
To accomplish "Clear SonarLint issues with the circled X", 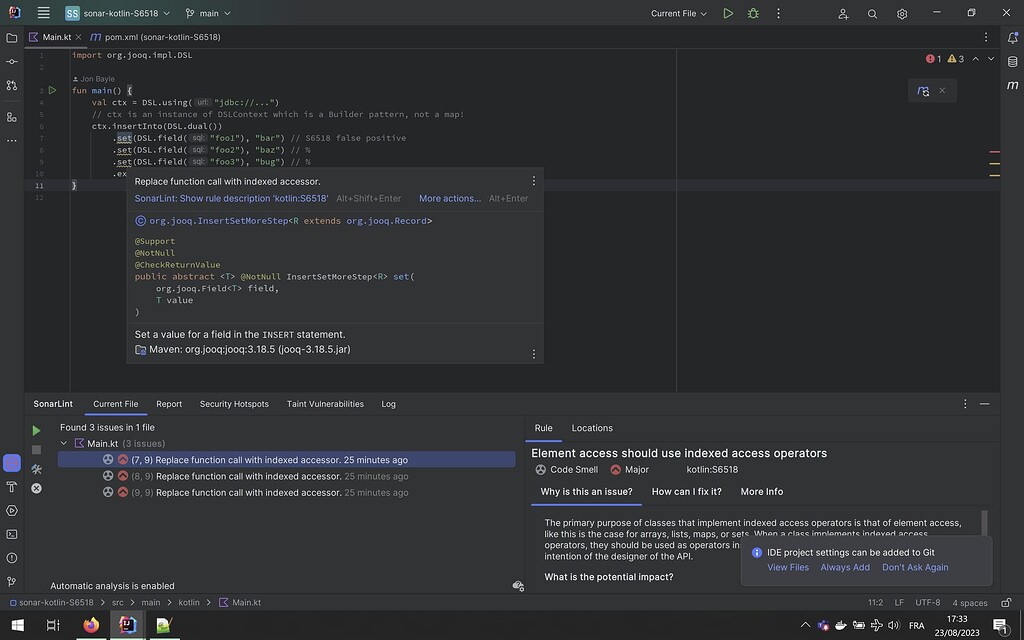I will 36,488.
